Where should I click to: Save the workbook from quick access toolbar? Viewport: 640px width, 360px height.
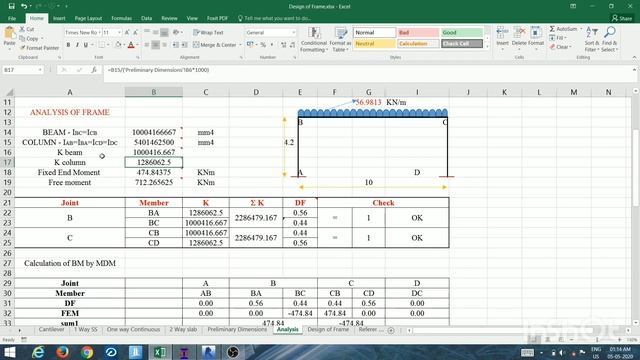(11, 6)
